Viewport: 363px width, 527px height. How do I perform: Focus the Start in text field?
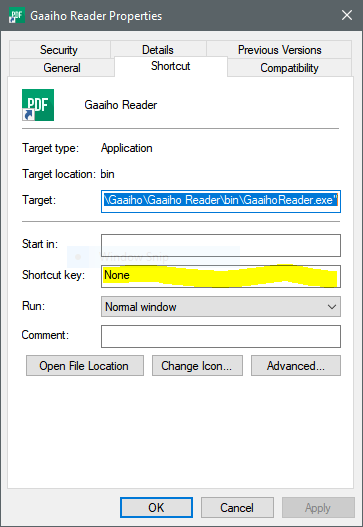(x=221, y=245)
